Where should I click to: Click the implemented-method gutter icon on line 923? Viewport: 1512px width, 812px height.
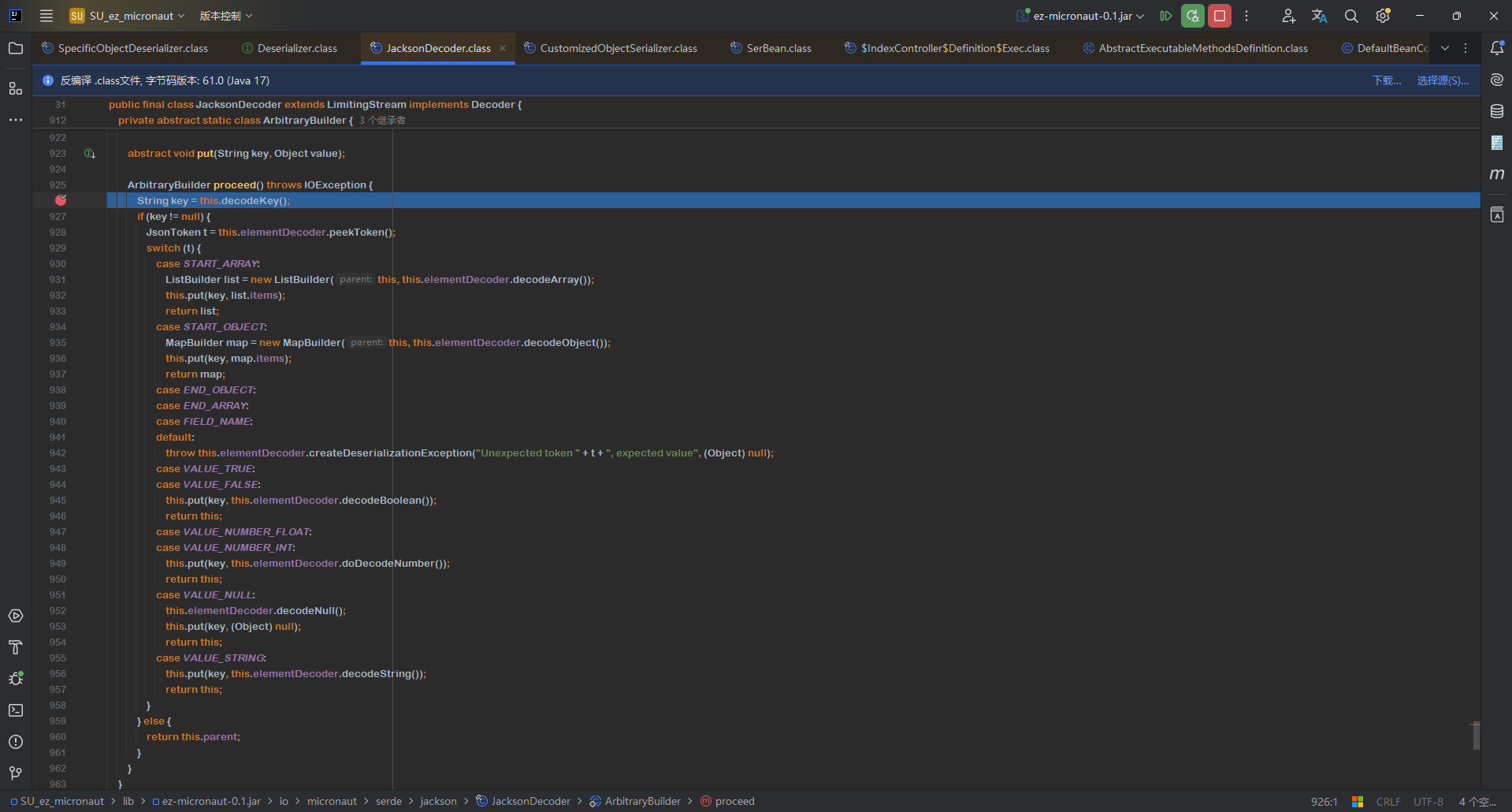(x=90, y=154)
